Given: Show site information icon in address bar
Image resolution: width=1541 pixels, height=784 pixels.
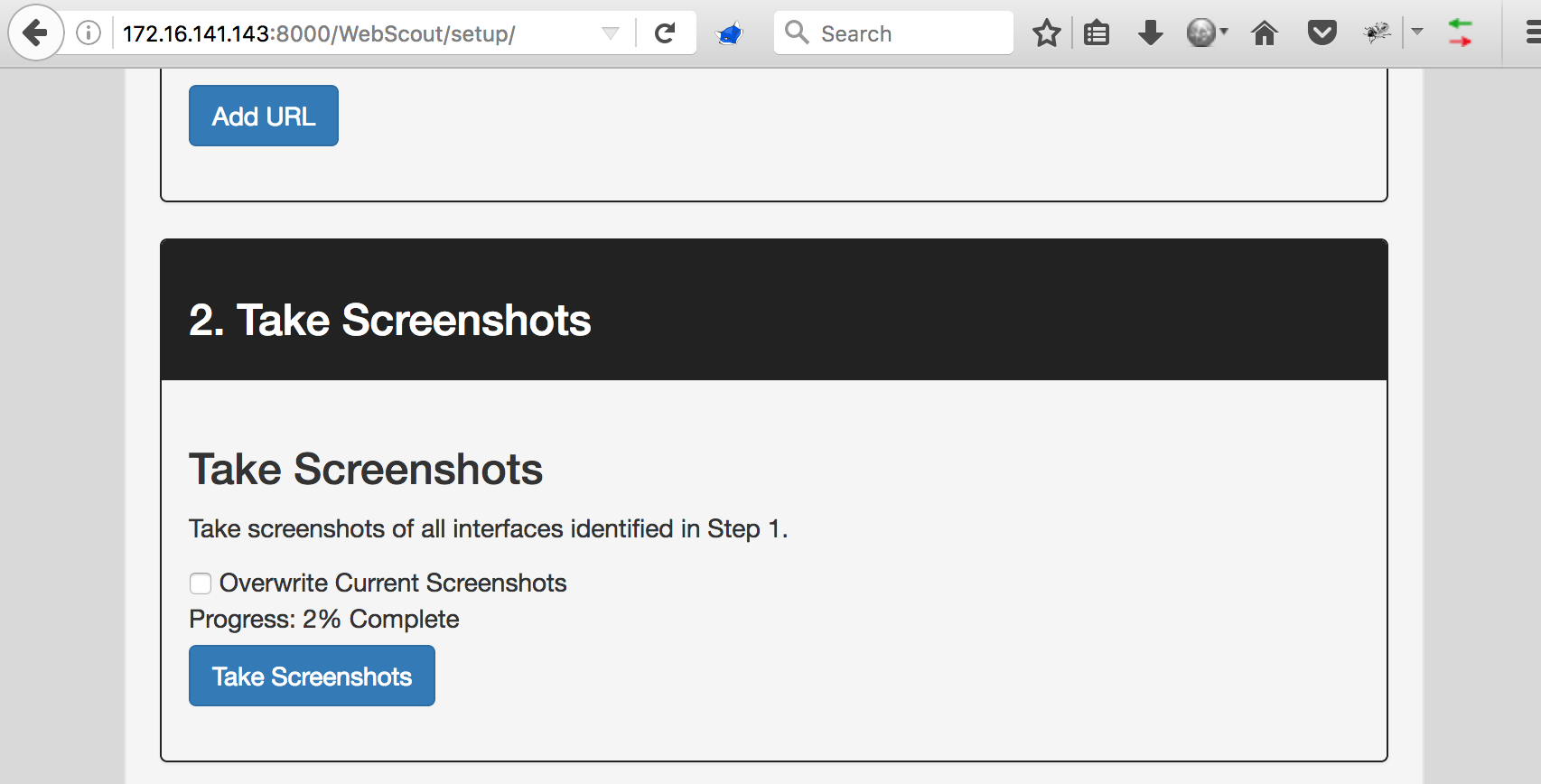Looking at the screenshot, I should (89, 33).
